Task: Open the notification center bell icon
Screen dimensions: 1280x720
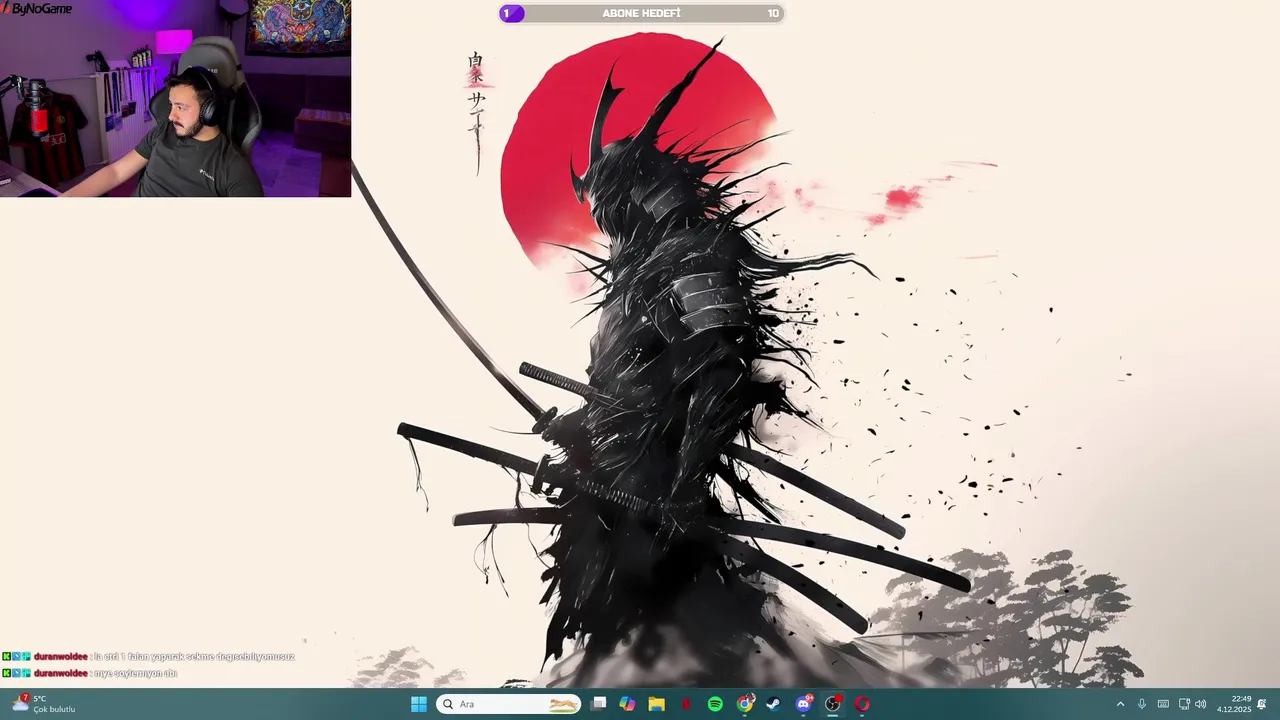Action: click(1262, 704)
